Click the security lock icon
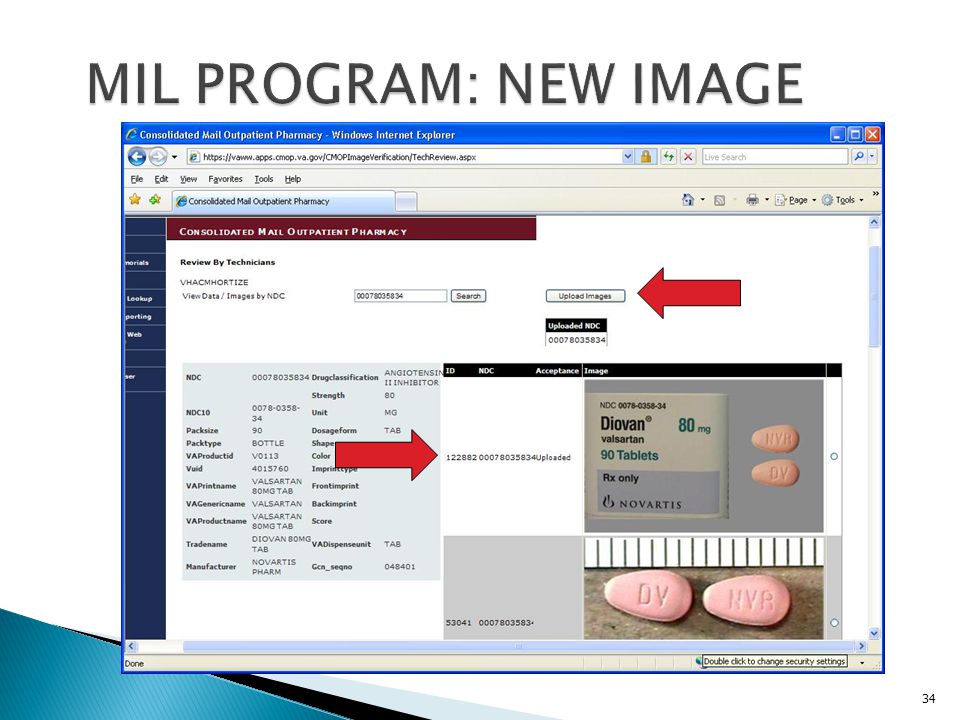The height and width of the screenshot is (720, 960). pyautogui.click(x=645, y=157)
